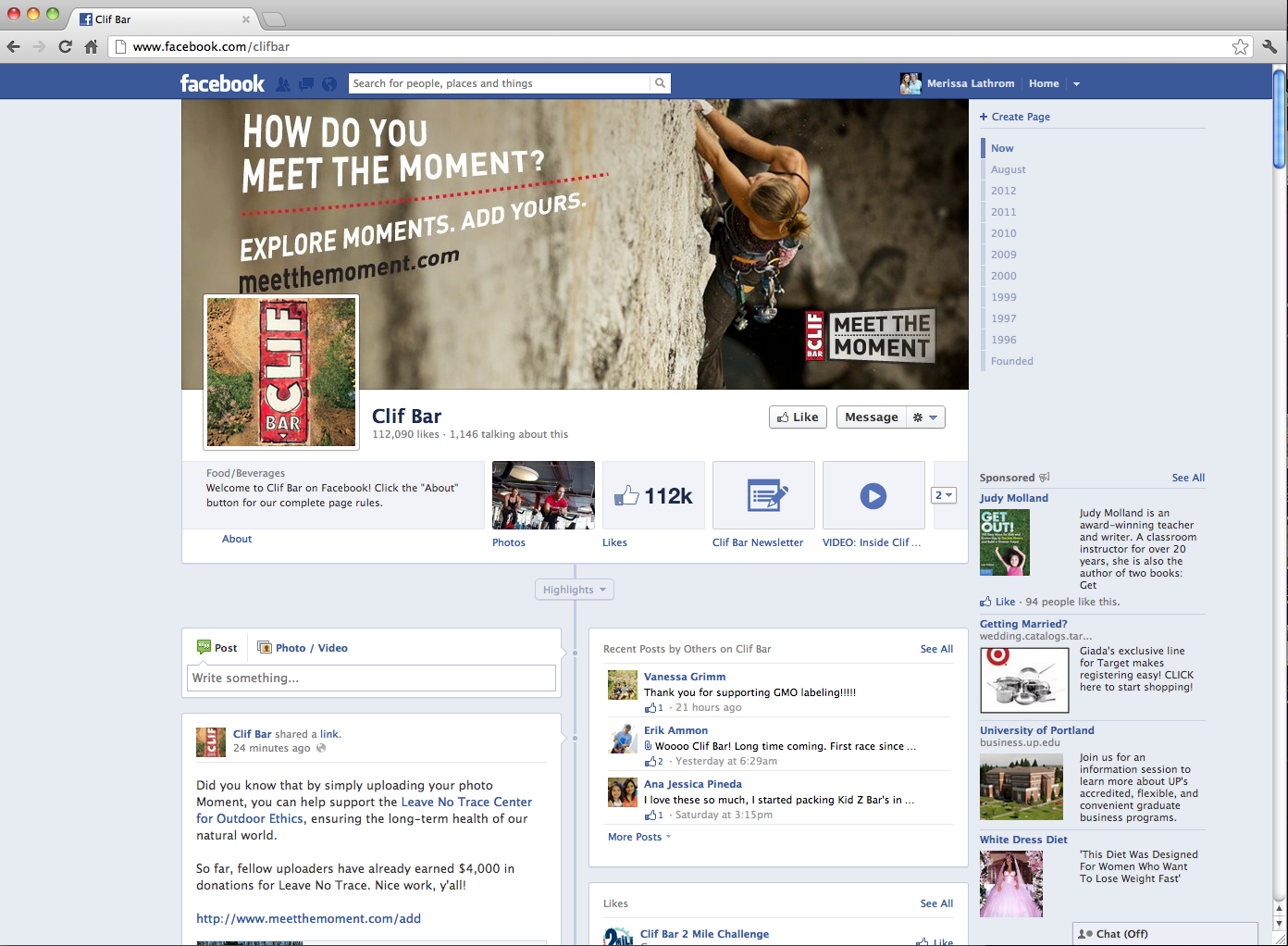Viewport: 1288px width, 946px height.
Task: Reload the page with refresh icon
Action: click(x=65, y=46)
